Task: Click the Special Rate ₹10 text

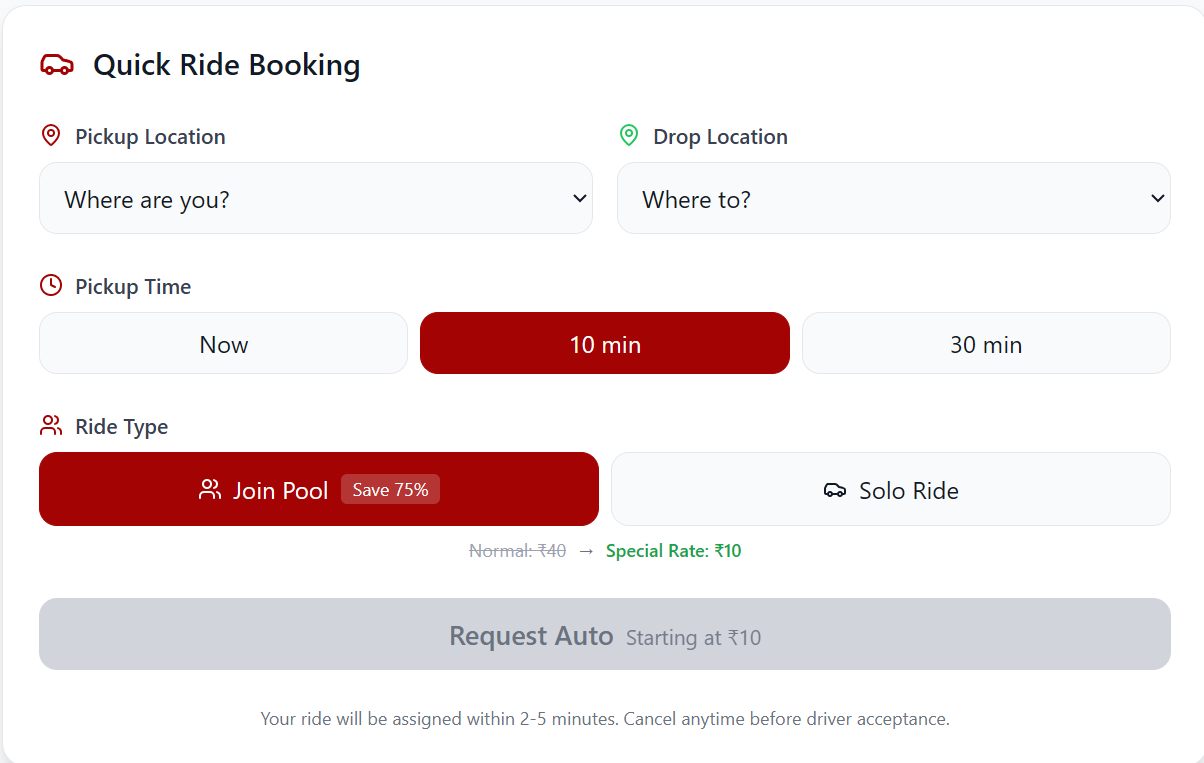Action: click(x=673, y=551)
